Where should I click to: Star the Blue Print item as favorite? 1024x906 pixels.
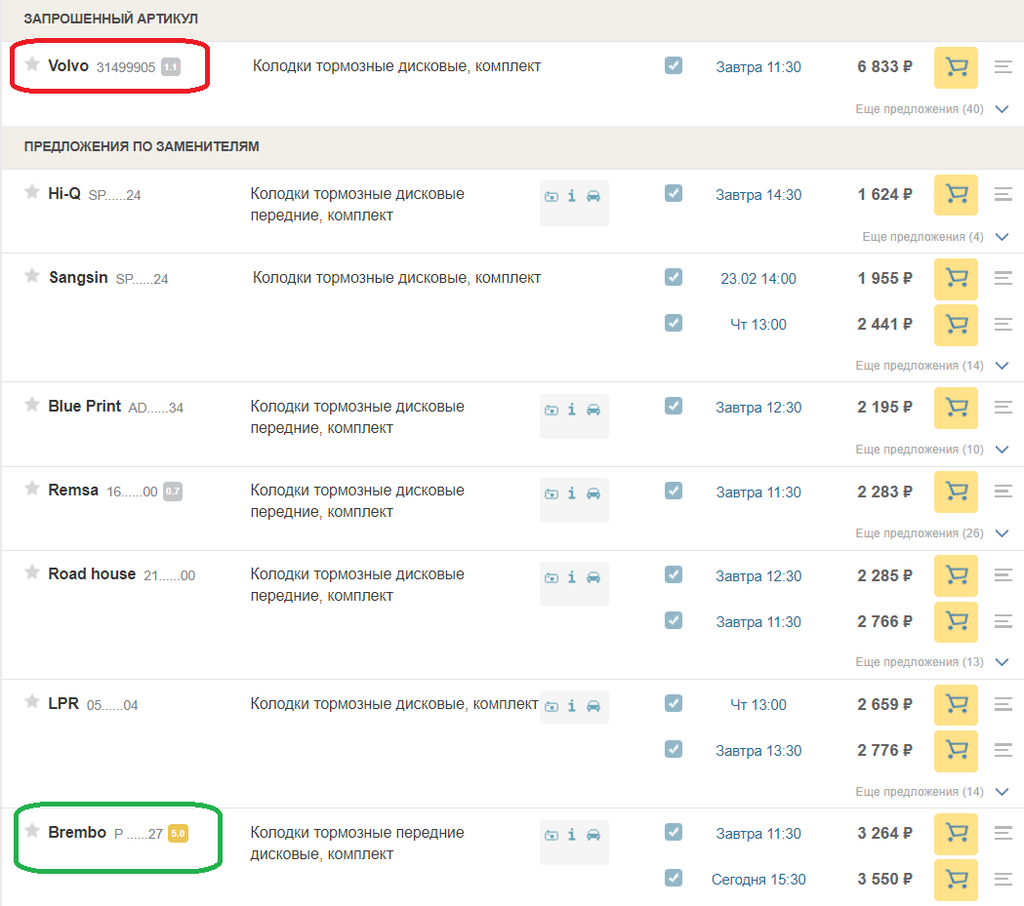click(31, 404)
